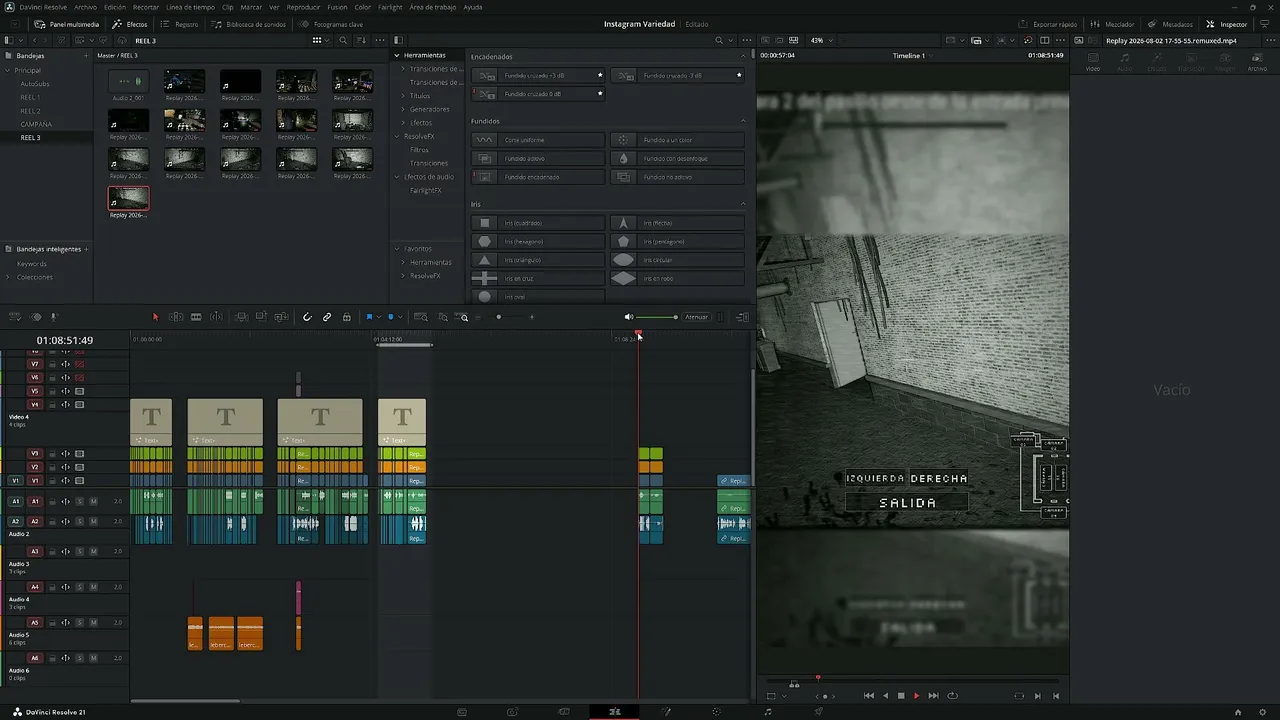Select the Iris circular transition
This screenshot has width=1280, height=720.
click(678, 260)
